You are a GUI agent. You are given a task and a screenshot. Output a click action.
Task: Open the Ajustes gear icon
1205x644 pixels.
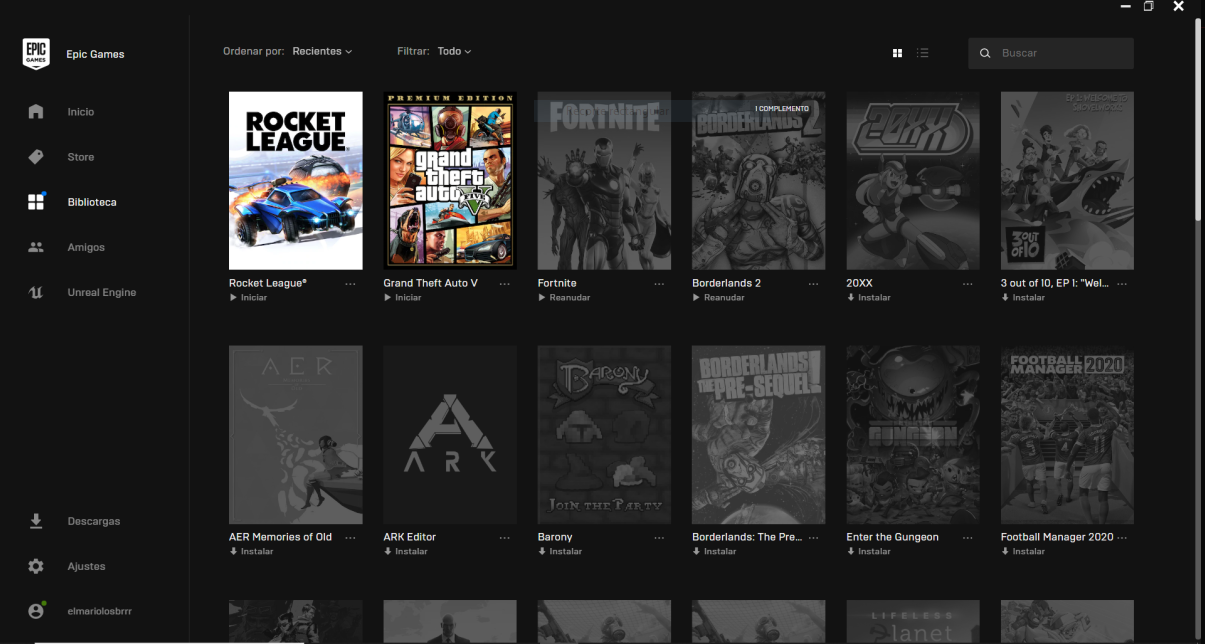(x=36, y=566)
